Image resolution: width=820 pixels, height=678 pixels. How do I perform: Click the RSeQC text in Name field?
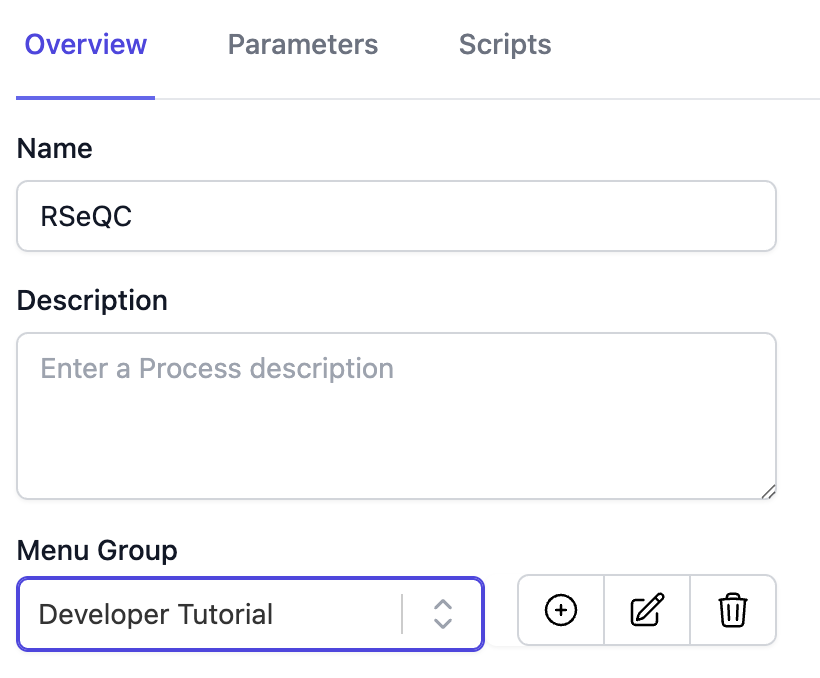pos(86,217)
